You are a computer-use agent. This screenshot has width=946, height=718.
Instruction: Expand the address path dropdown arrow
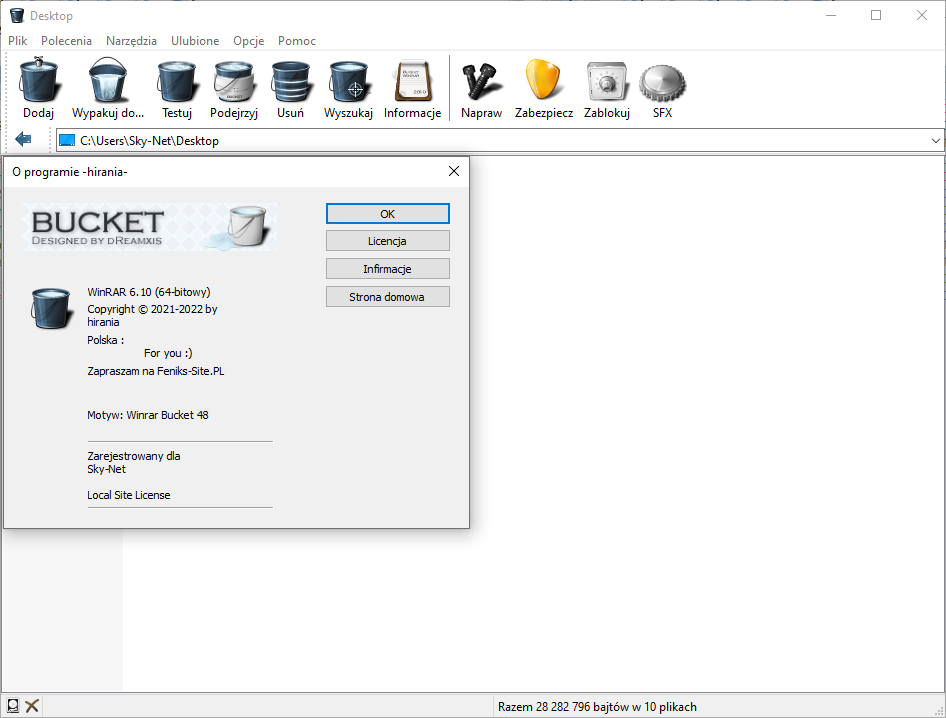coord(936,141)
